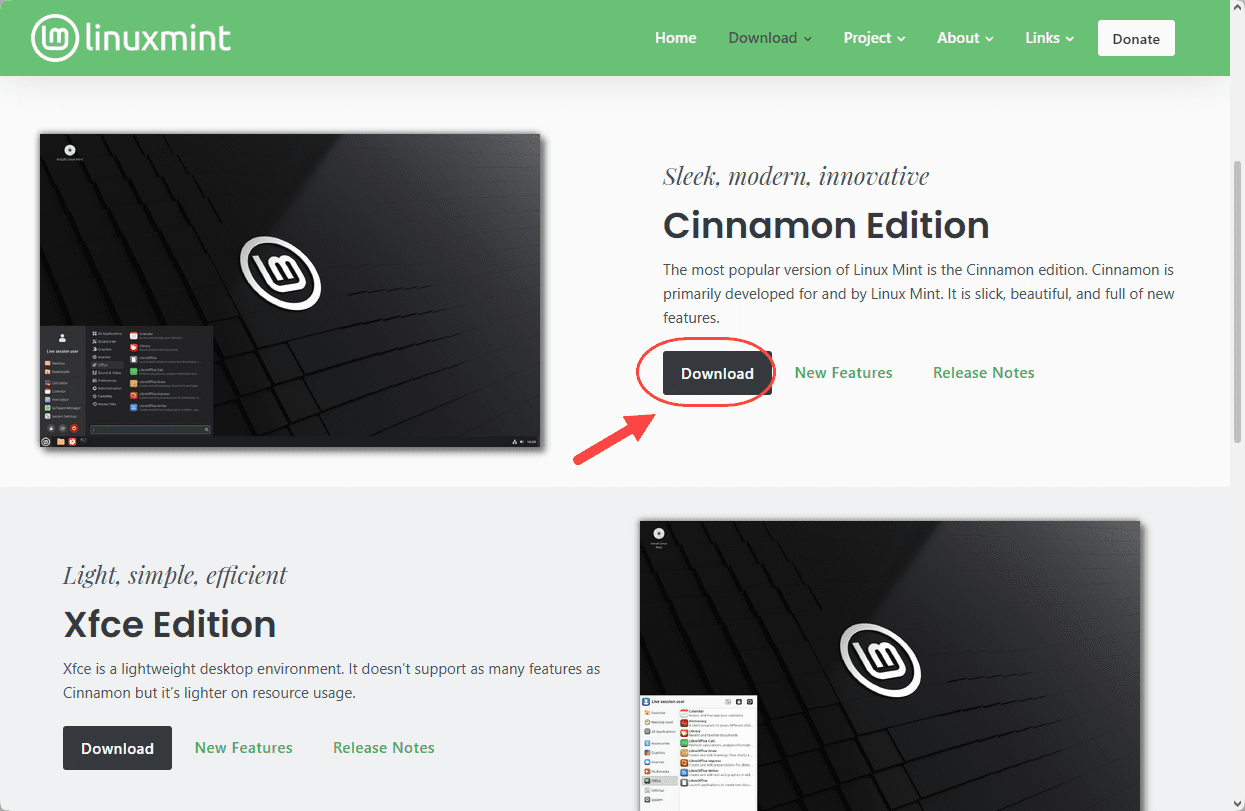View Xfce Edition New Features

coord(243,747)
